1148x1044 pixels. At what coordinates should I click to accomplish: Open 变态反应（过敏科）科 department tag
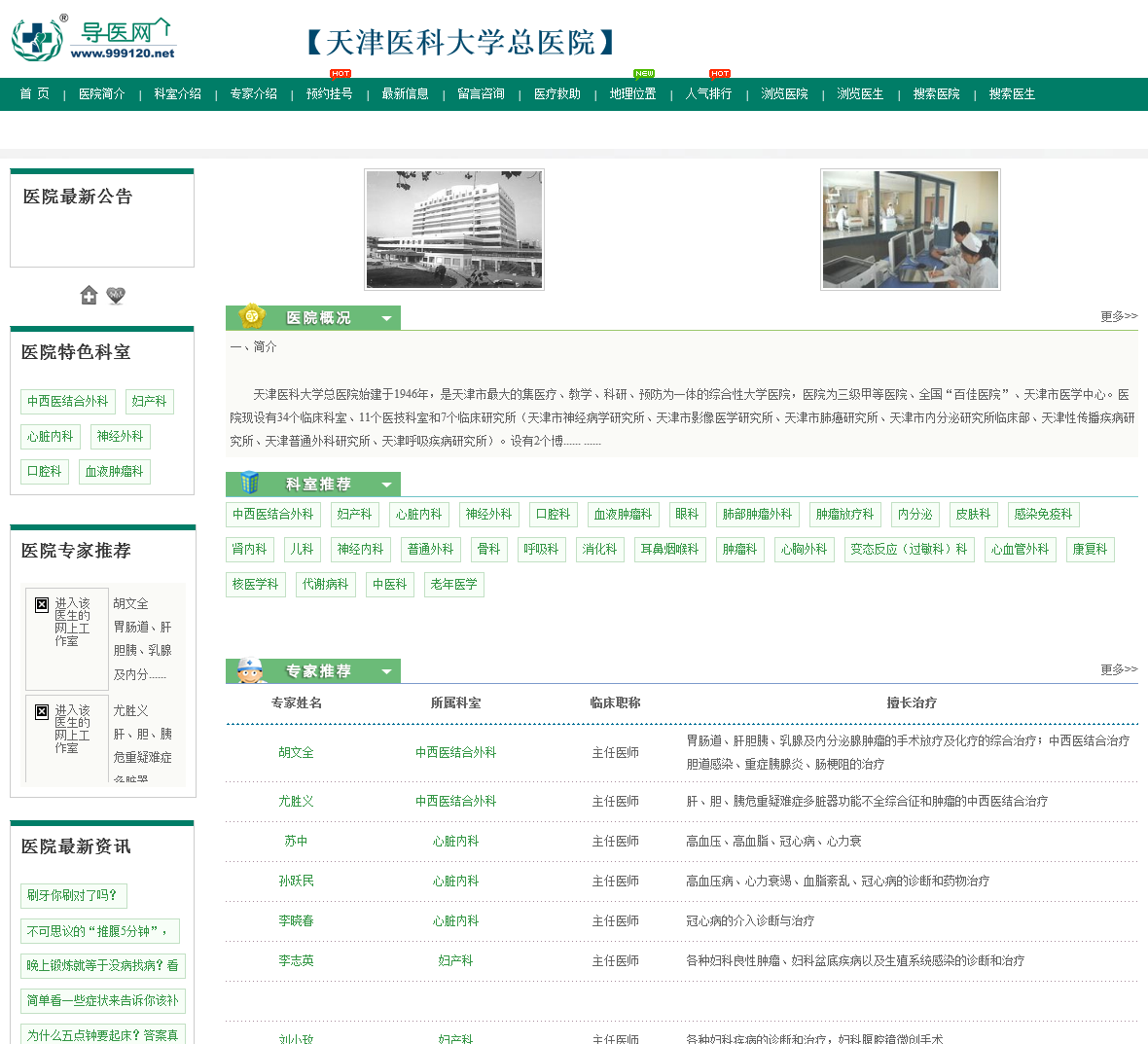909,549
